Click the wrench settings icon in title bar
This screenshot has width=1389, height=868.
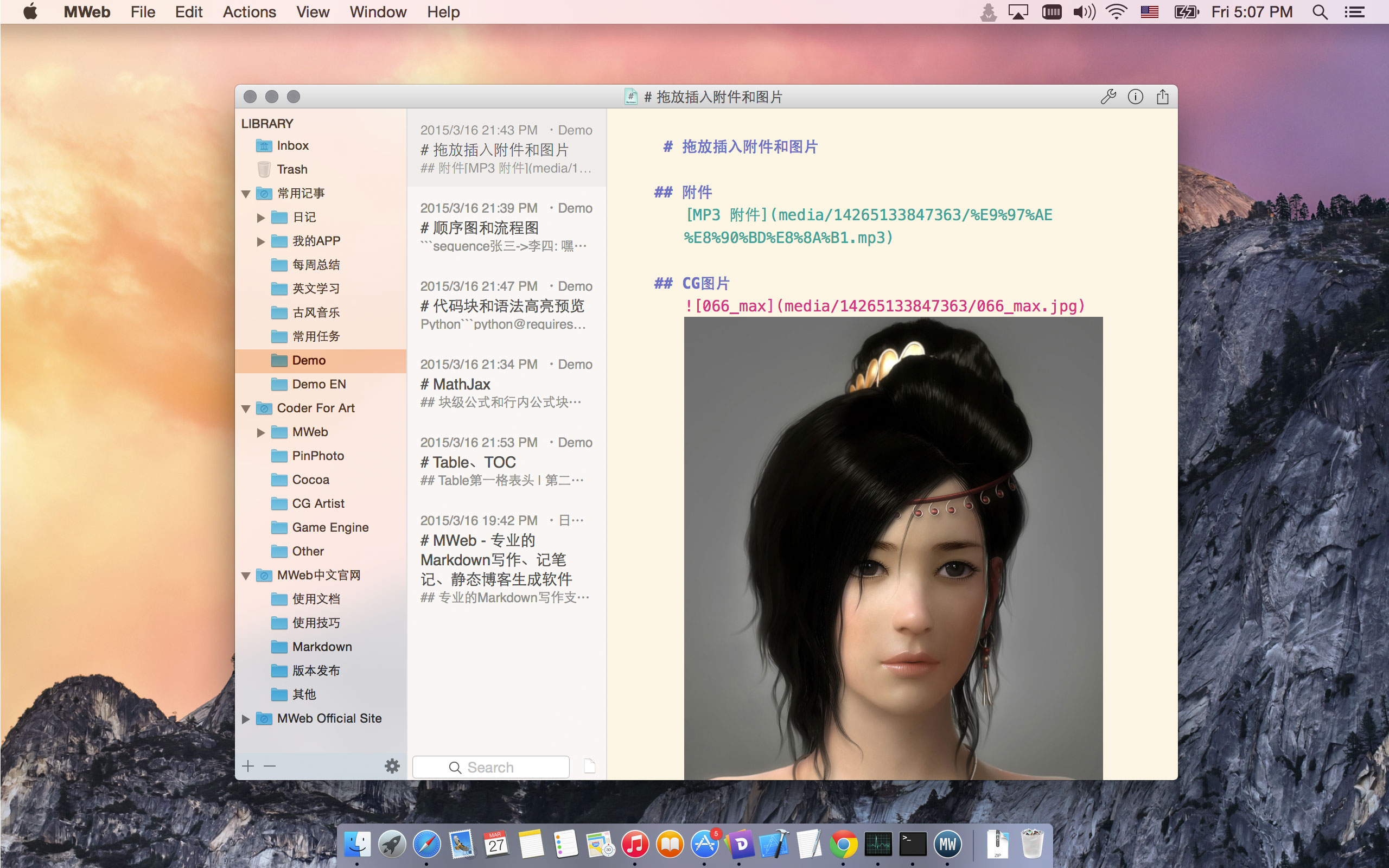[x=1108, y=97]
